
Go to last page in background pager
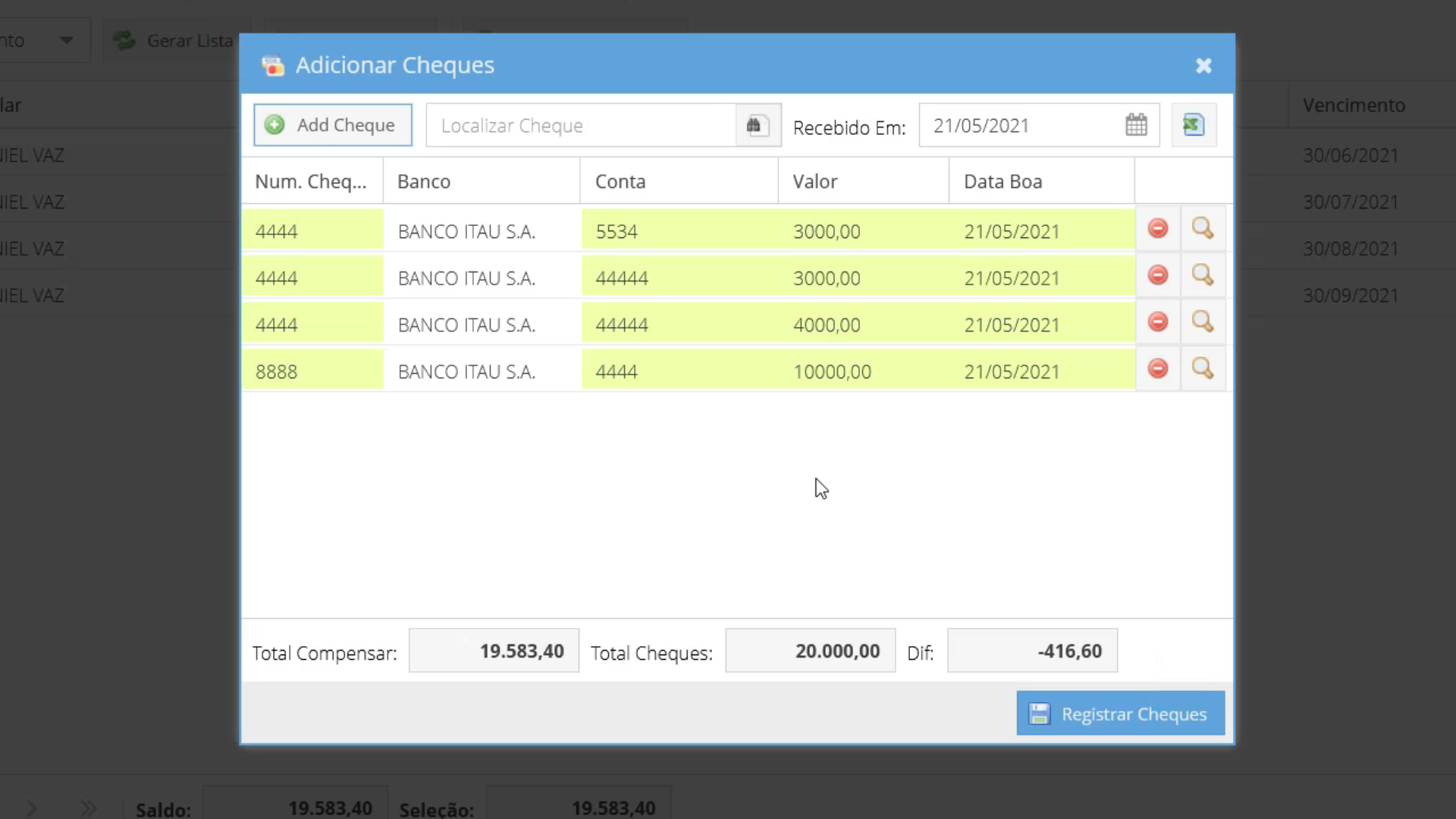tap(88, 808)
